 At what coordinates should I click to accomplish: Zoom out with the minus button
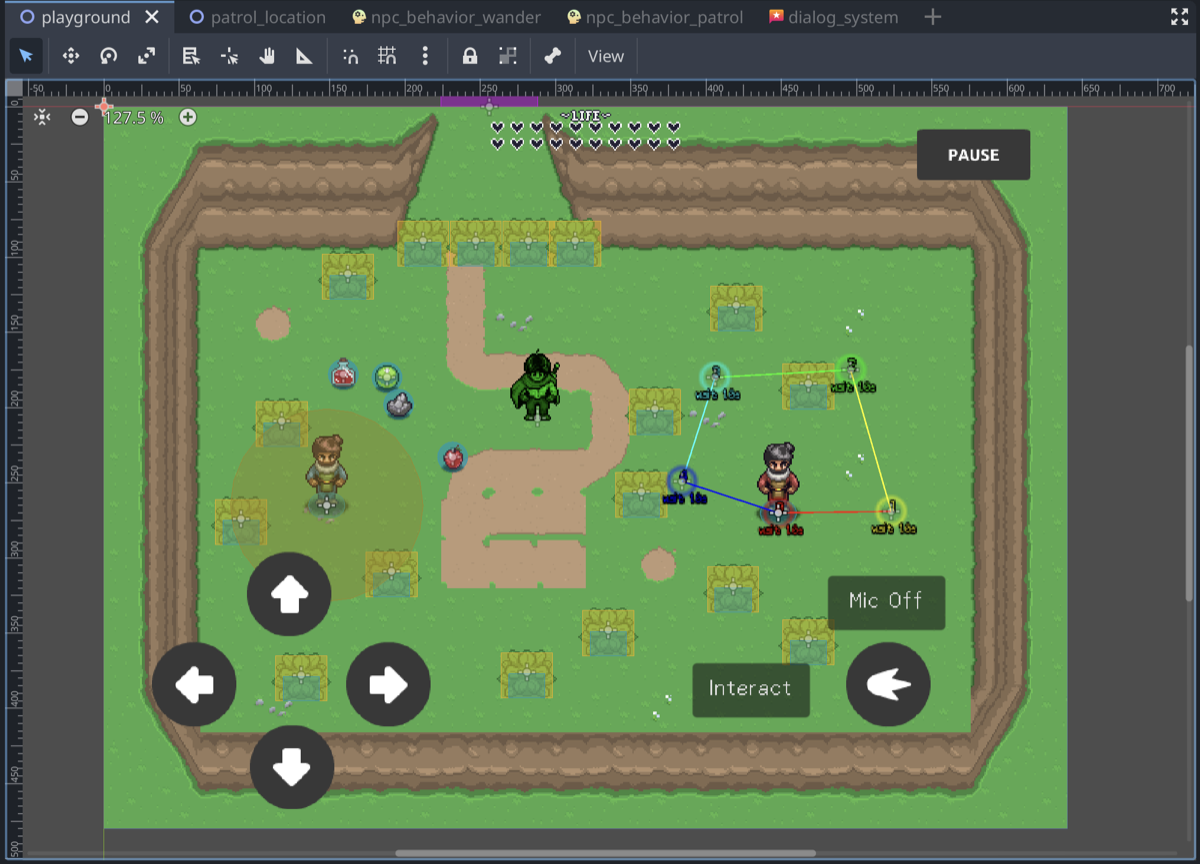[80, 117]
